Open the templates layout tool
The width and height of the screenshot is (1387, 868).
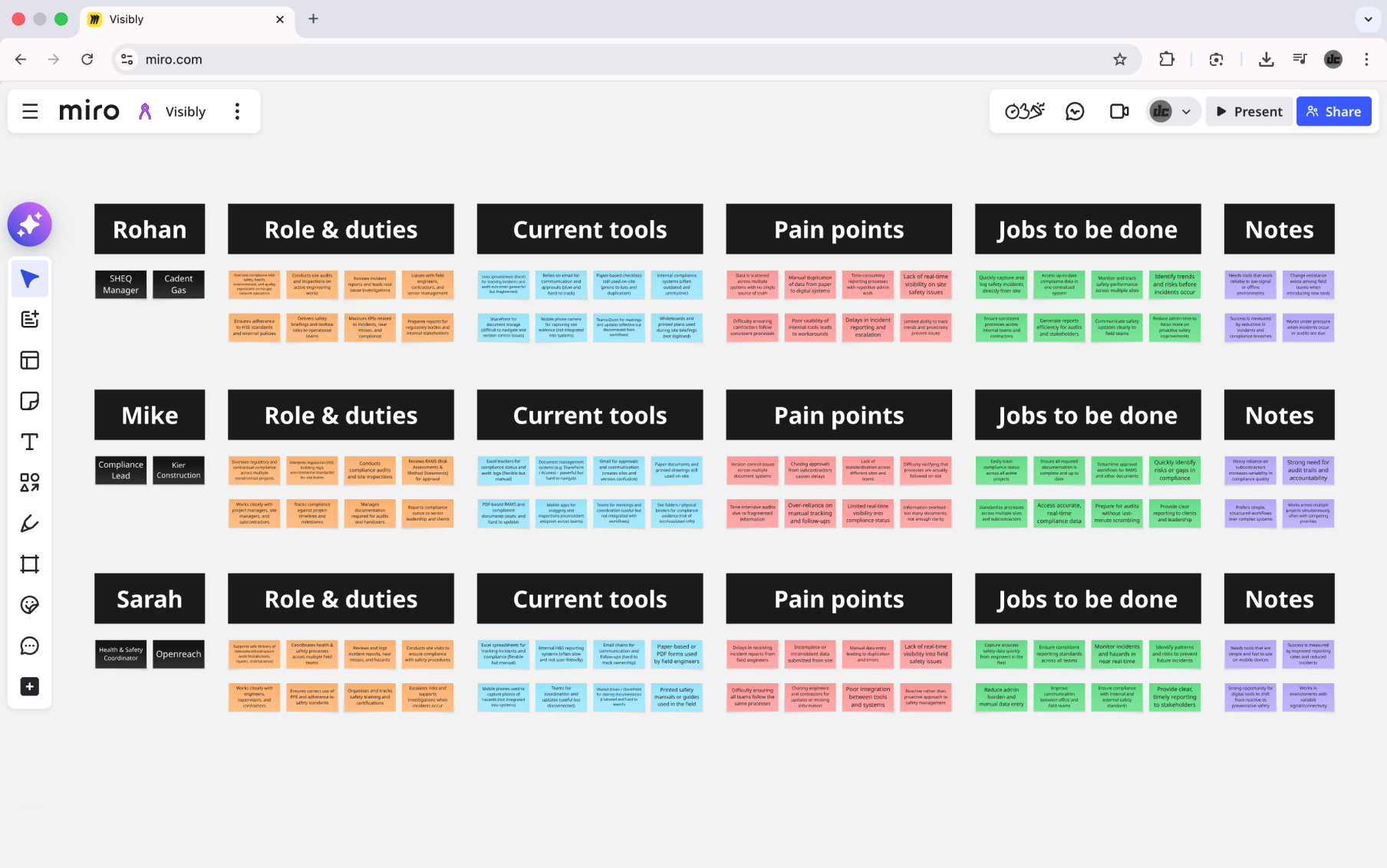pos(30,360)
